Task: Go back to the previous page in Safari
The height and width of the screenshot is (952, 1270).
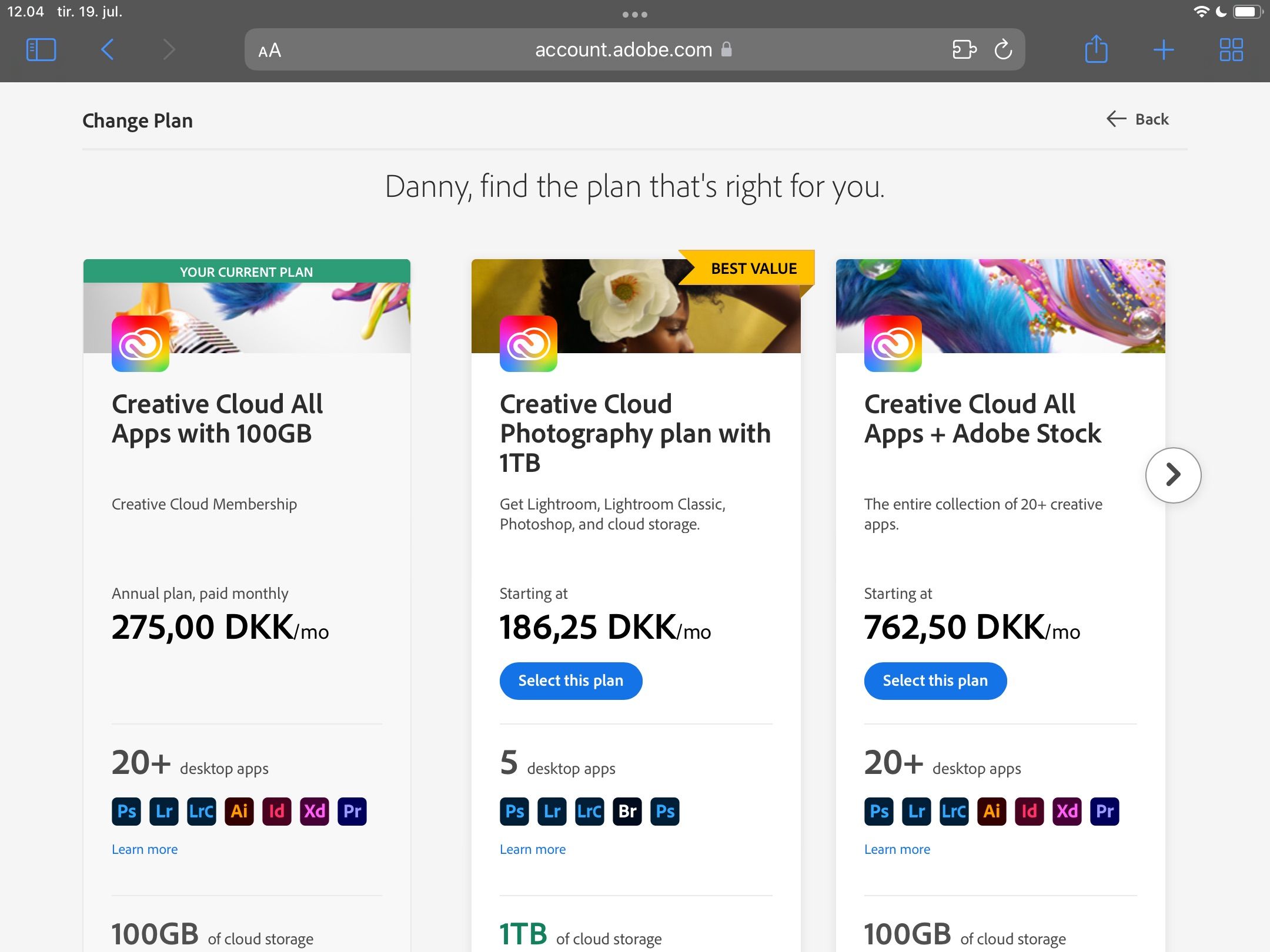Action: pyautogui.click(x=107, y=50)
